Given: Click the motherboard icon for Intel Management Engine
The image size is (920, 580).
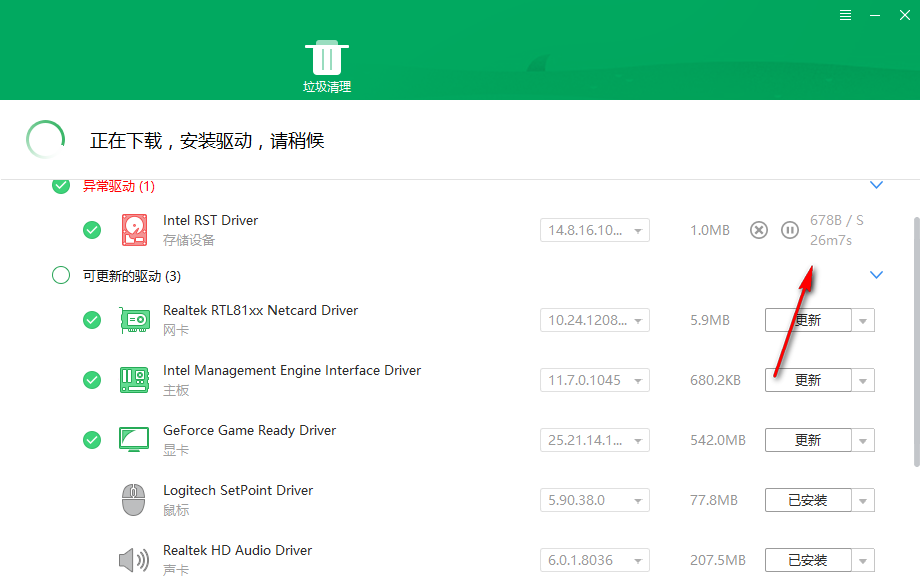Looking at the screenshot, I should (x=134, y=380).
